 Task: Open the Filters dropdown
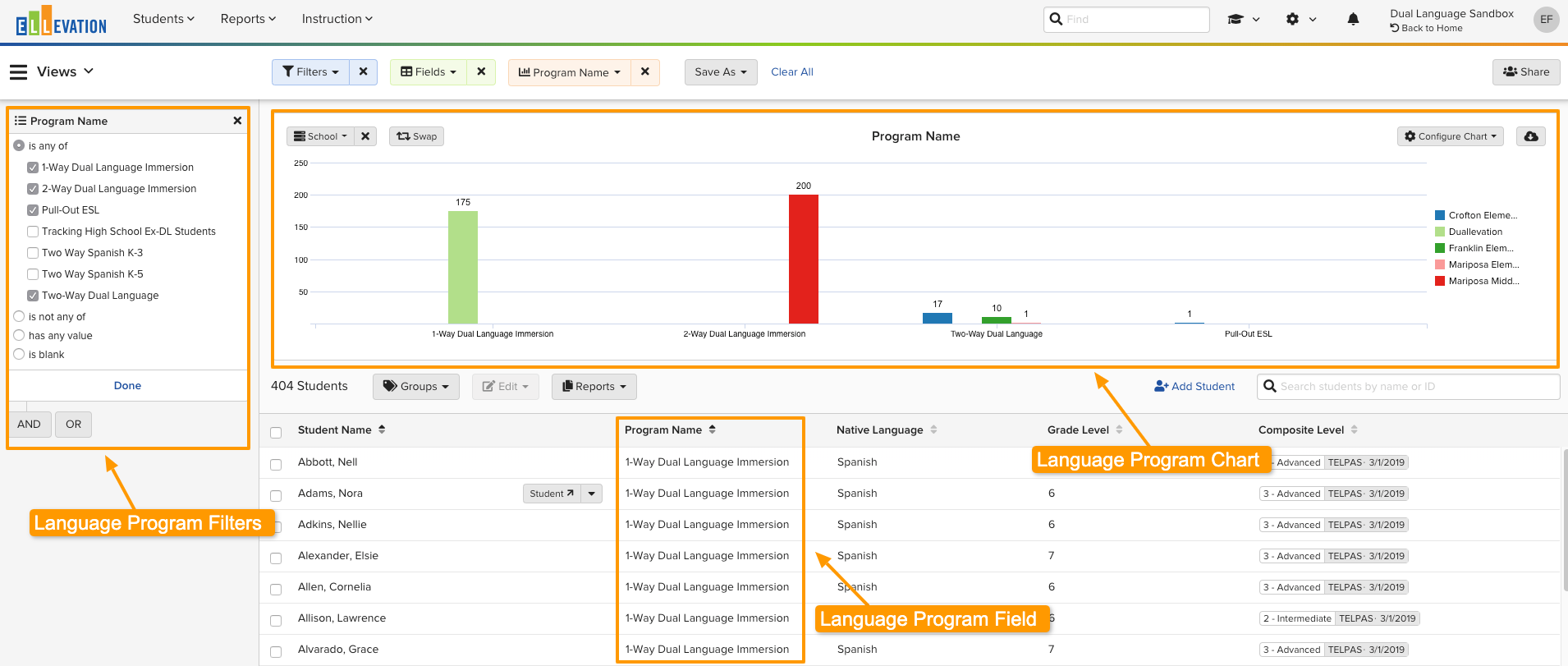[310, 71]
